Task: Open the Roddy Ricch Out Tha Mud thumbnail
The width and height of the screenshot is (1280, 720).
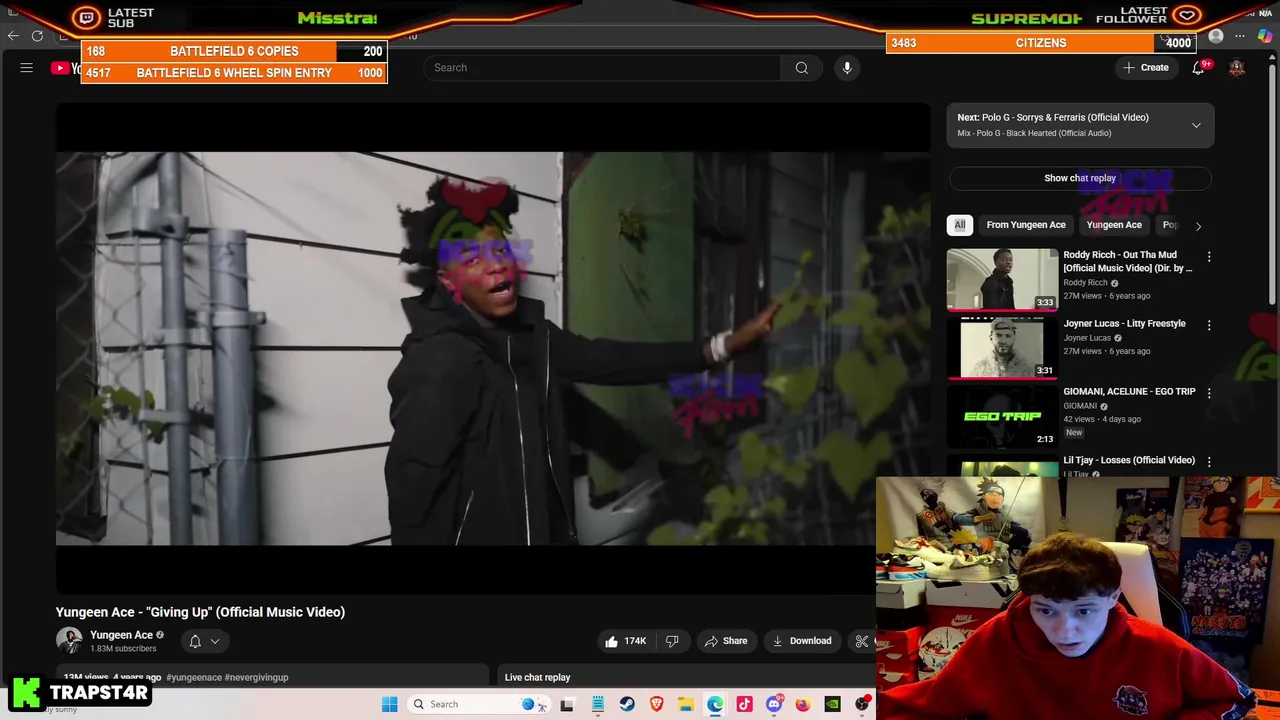Action: [x=1002, y=279]
